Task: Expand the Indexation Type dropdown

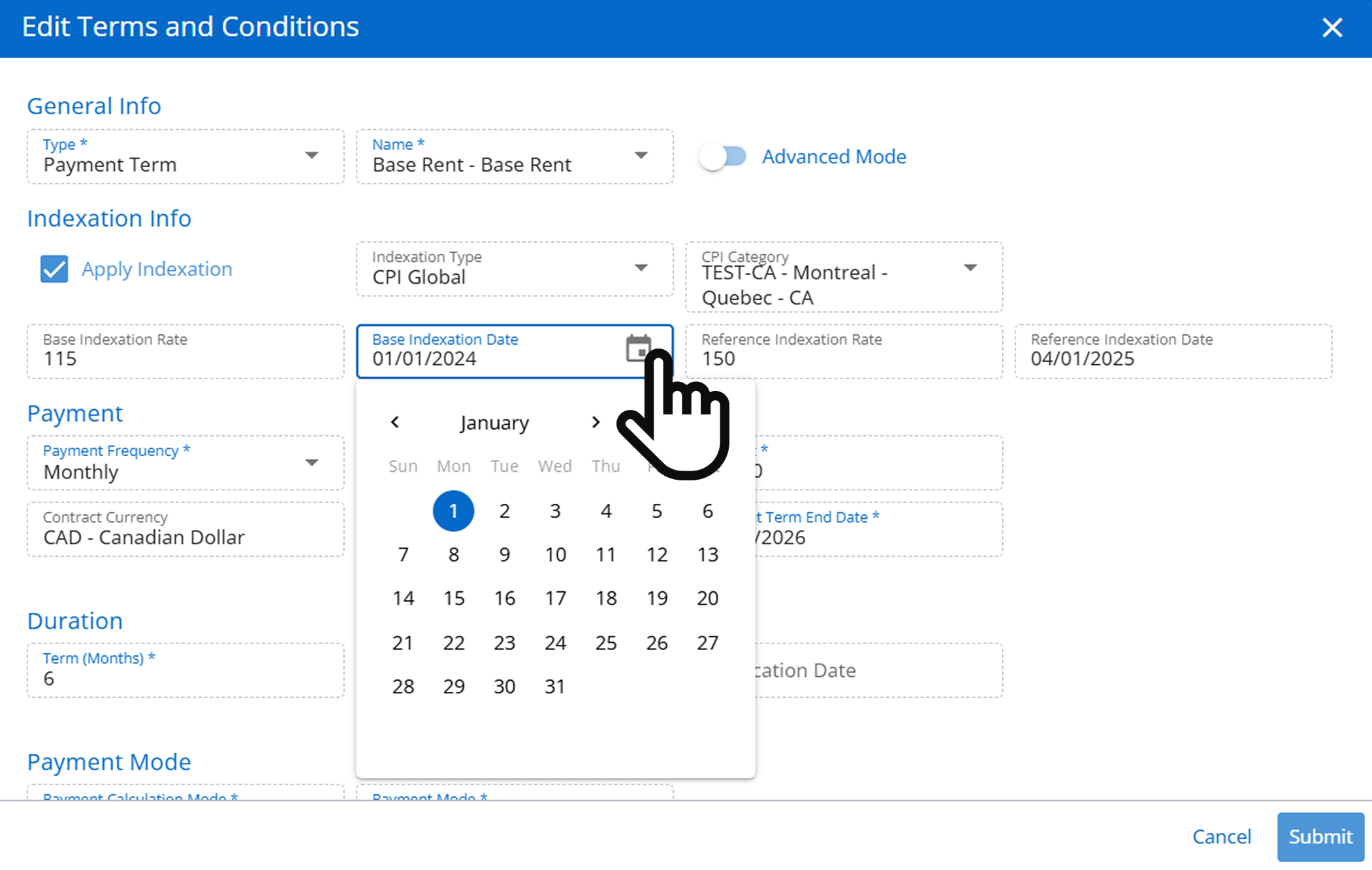Action: 641,268
